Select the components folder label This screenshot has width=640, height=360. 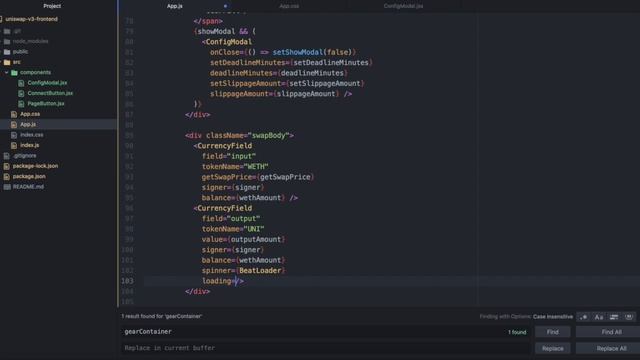pos(36,73)
